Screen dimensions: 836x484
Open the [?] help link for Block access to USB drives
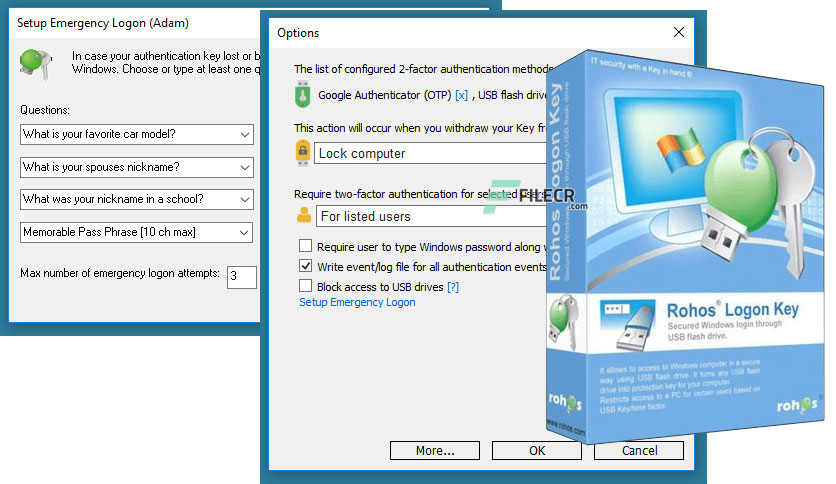point(453,287)
